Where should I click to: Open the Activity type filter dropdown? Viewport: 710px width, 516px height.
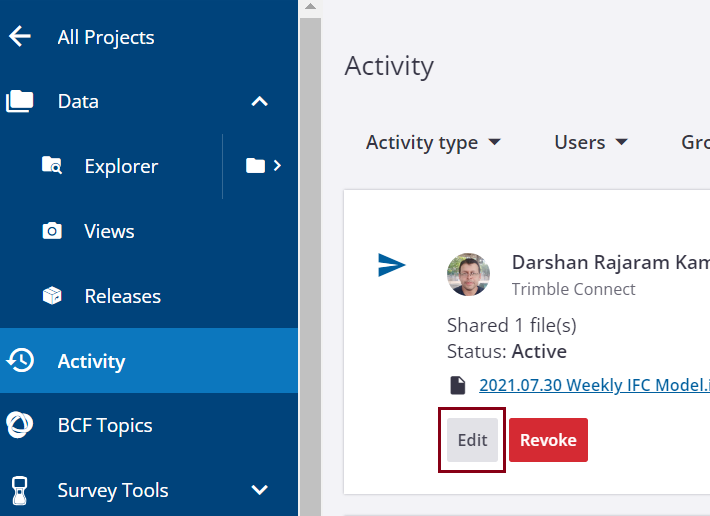pos(433,142)
